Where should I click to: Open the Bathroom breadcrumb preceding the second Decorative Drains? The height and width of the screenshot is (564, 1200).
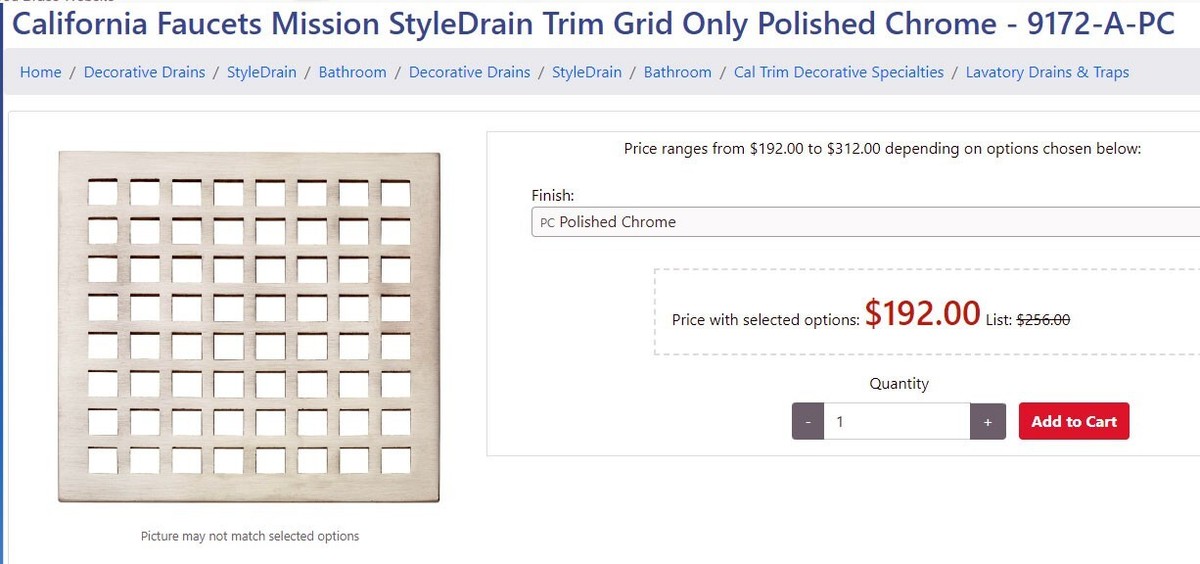pyautogui.click(x=353, y=72)
